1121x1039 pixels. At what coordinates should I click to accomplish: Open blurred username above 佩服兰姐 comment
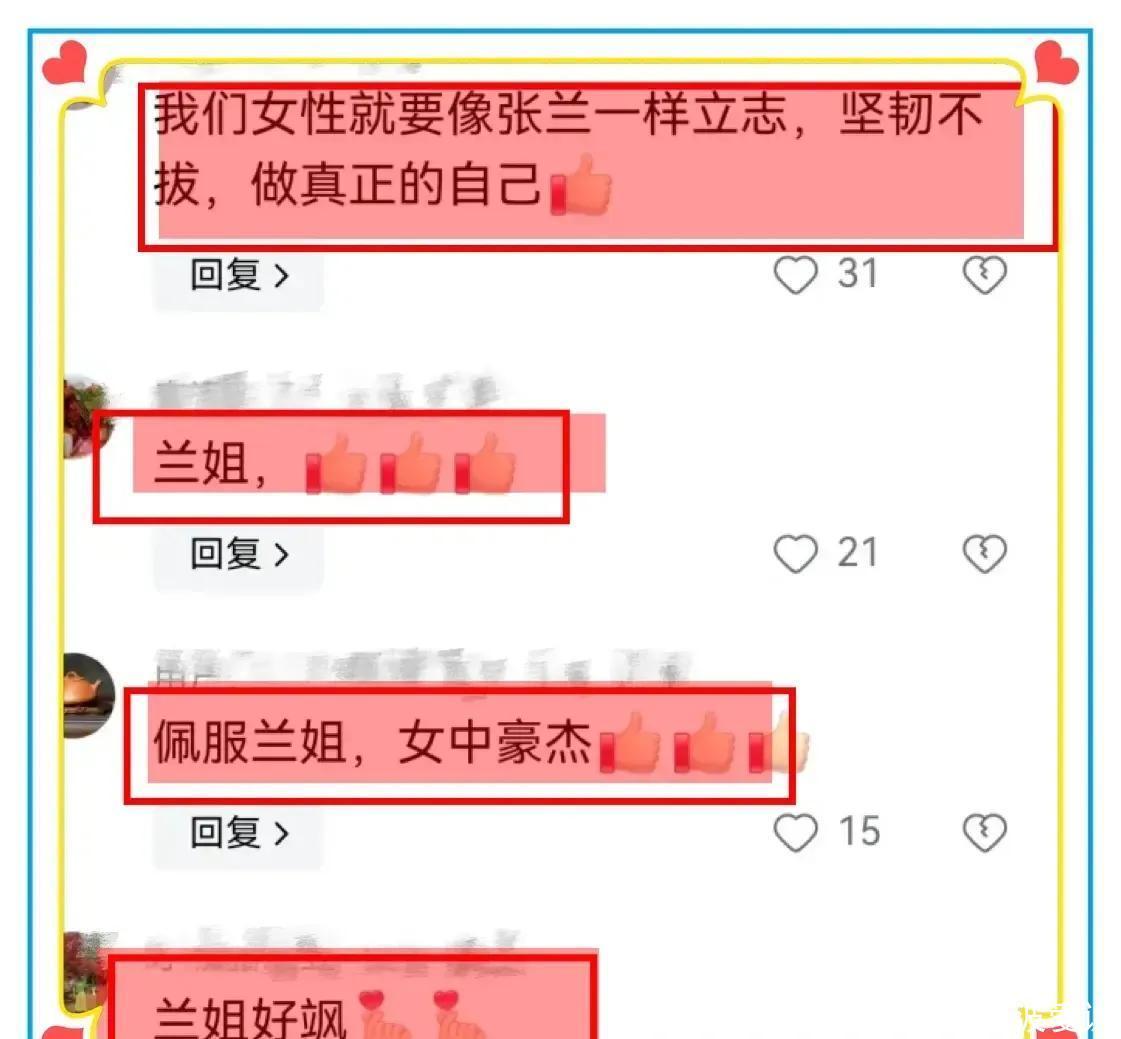422,668
